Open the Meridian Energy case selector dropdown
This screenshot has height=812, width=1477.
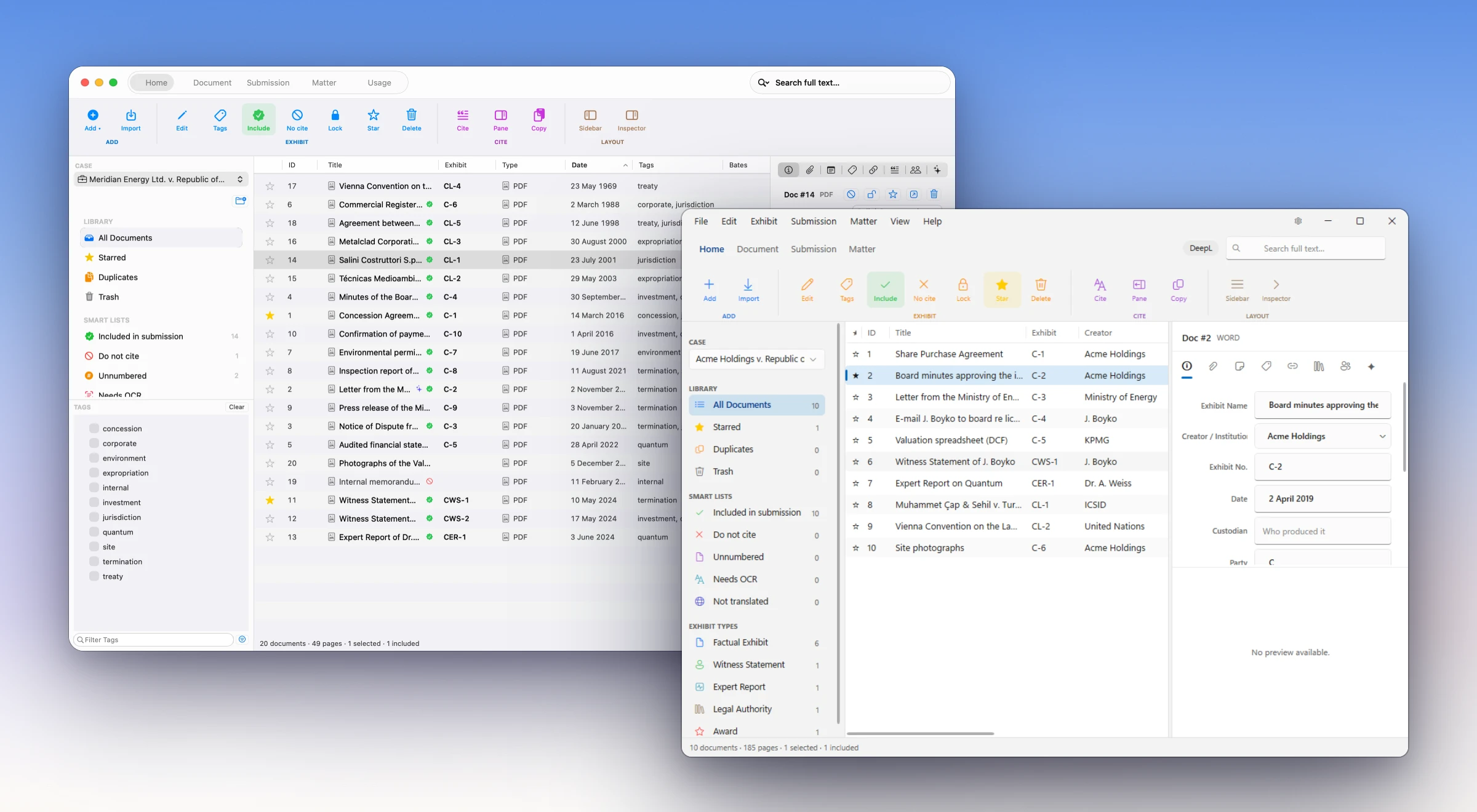pyautogui.click(x=161, y=179)
